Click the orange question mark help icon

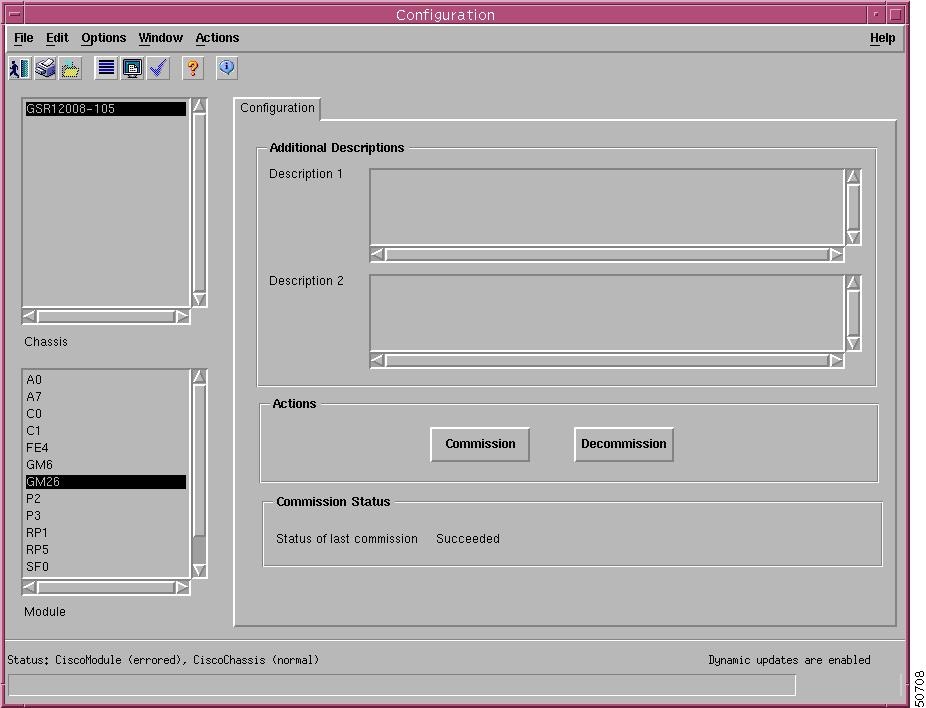193,68
